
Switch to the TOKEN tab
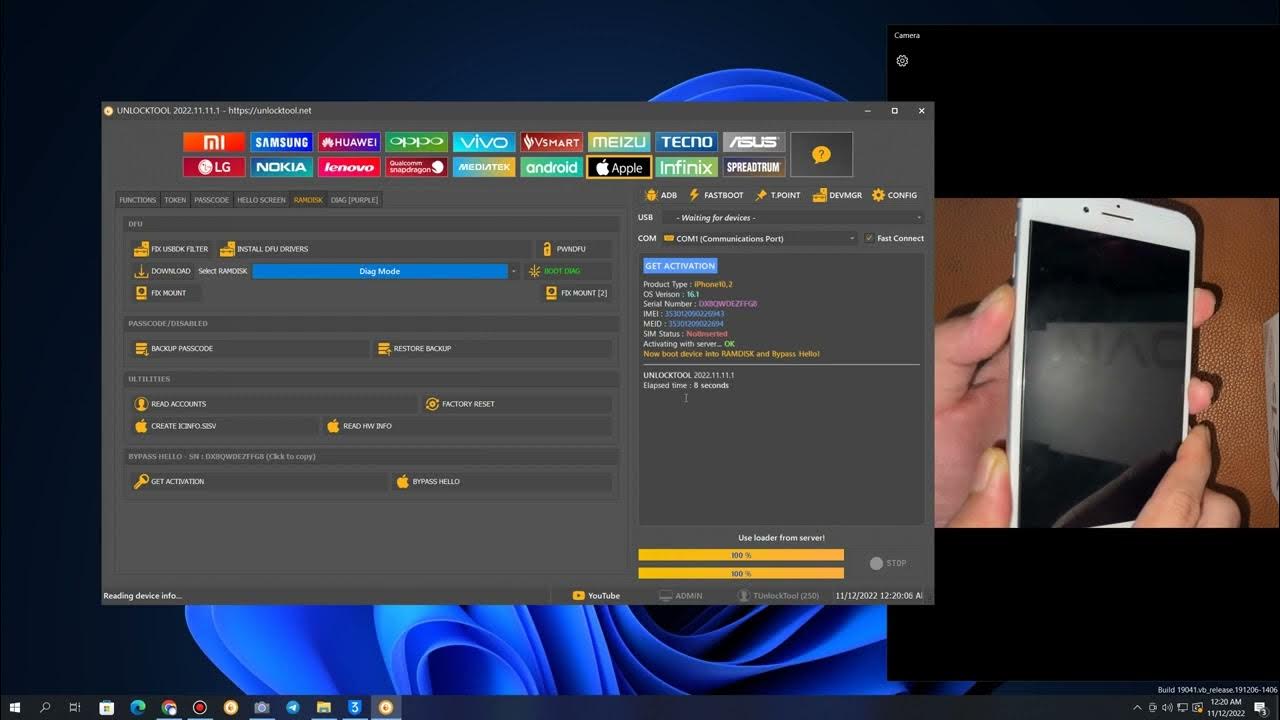tap(175, 200)
